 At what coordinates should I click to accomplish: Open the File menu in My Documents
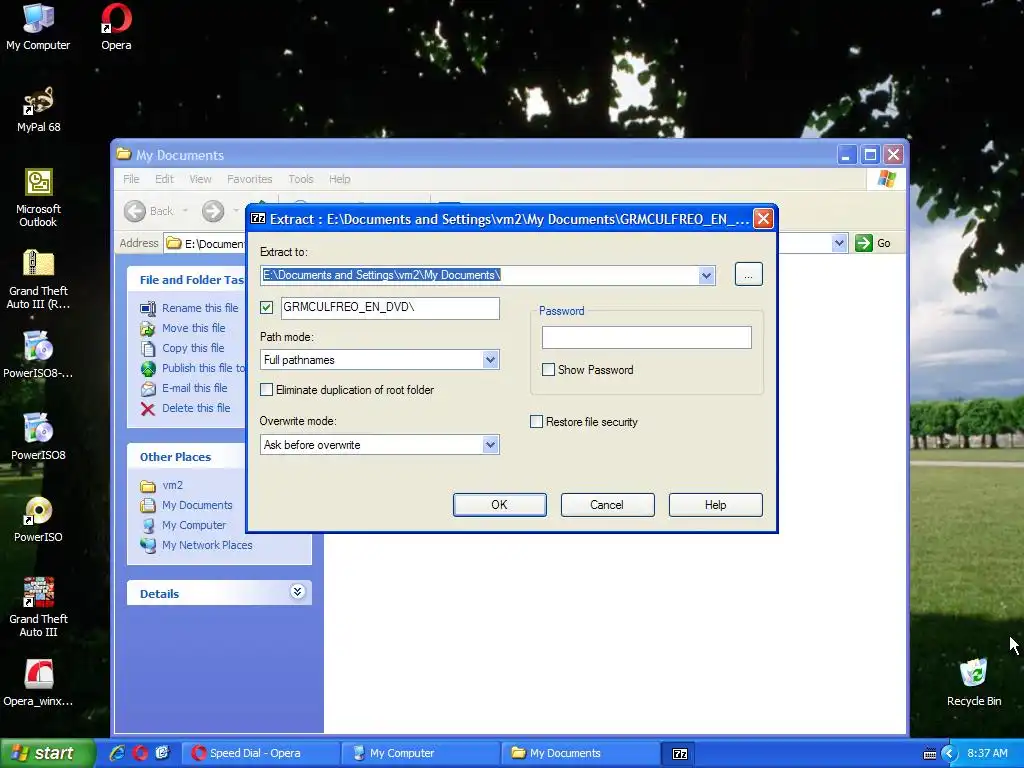coord(131,179)
